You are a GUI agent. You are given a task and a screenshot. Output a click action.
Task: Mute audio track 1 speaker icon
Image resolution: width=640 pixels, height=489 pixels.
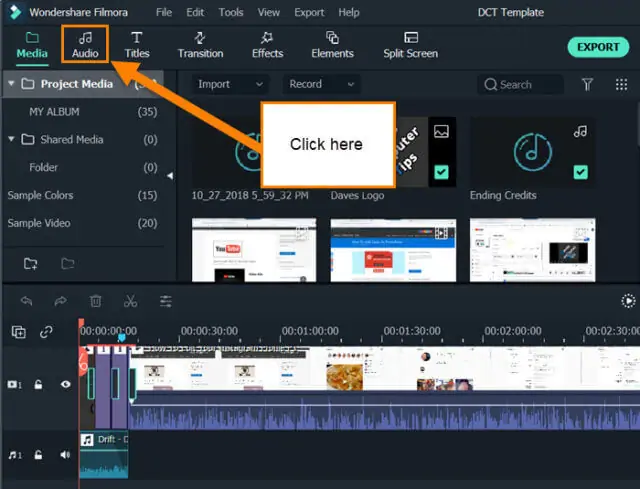(65, 454)
